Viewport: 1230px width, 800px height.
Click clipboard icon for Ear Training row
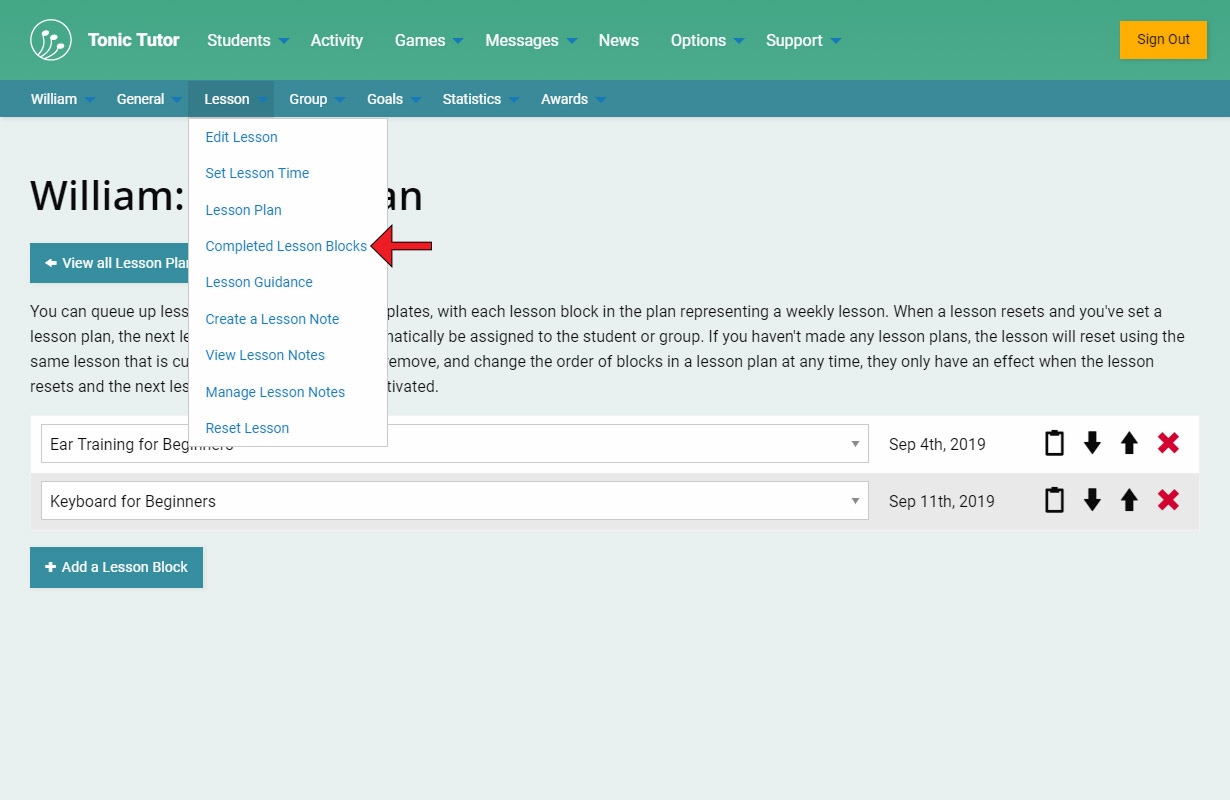(1054, 443)
